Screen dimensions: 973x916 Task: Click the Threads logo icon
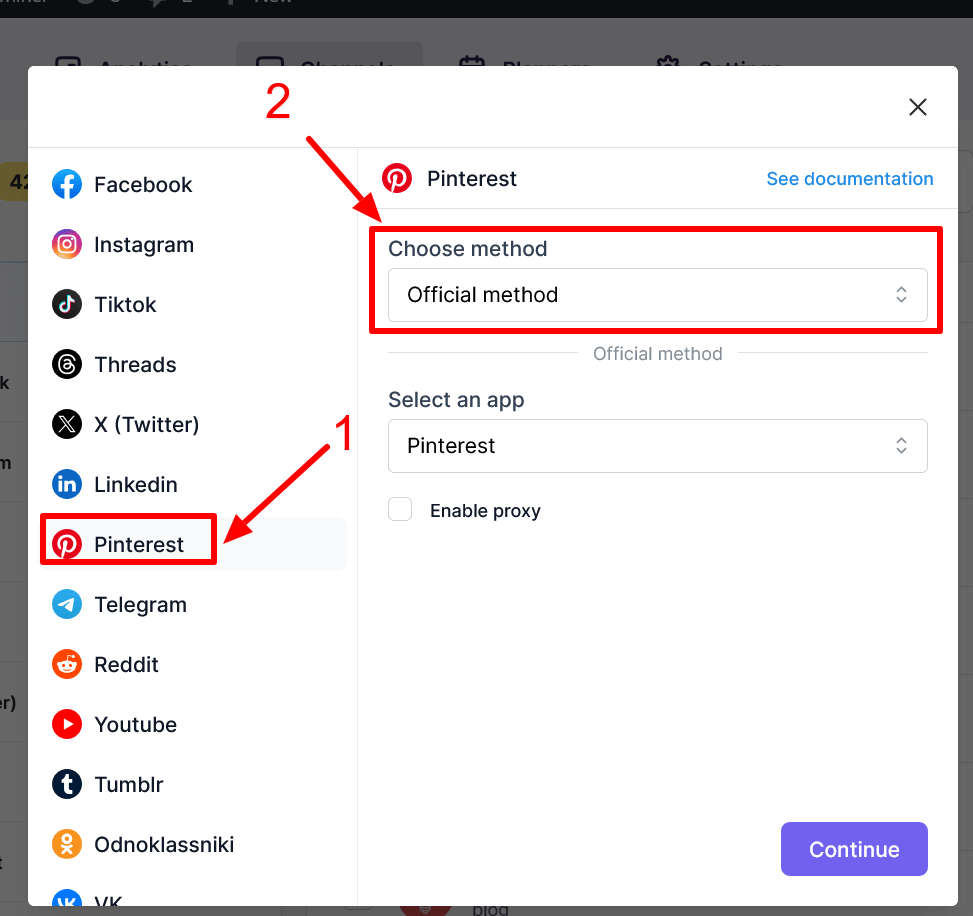tap(67, 365)
